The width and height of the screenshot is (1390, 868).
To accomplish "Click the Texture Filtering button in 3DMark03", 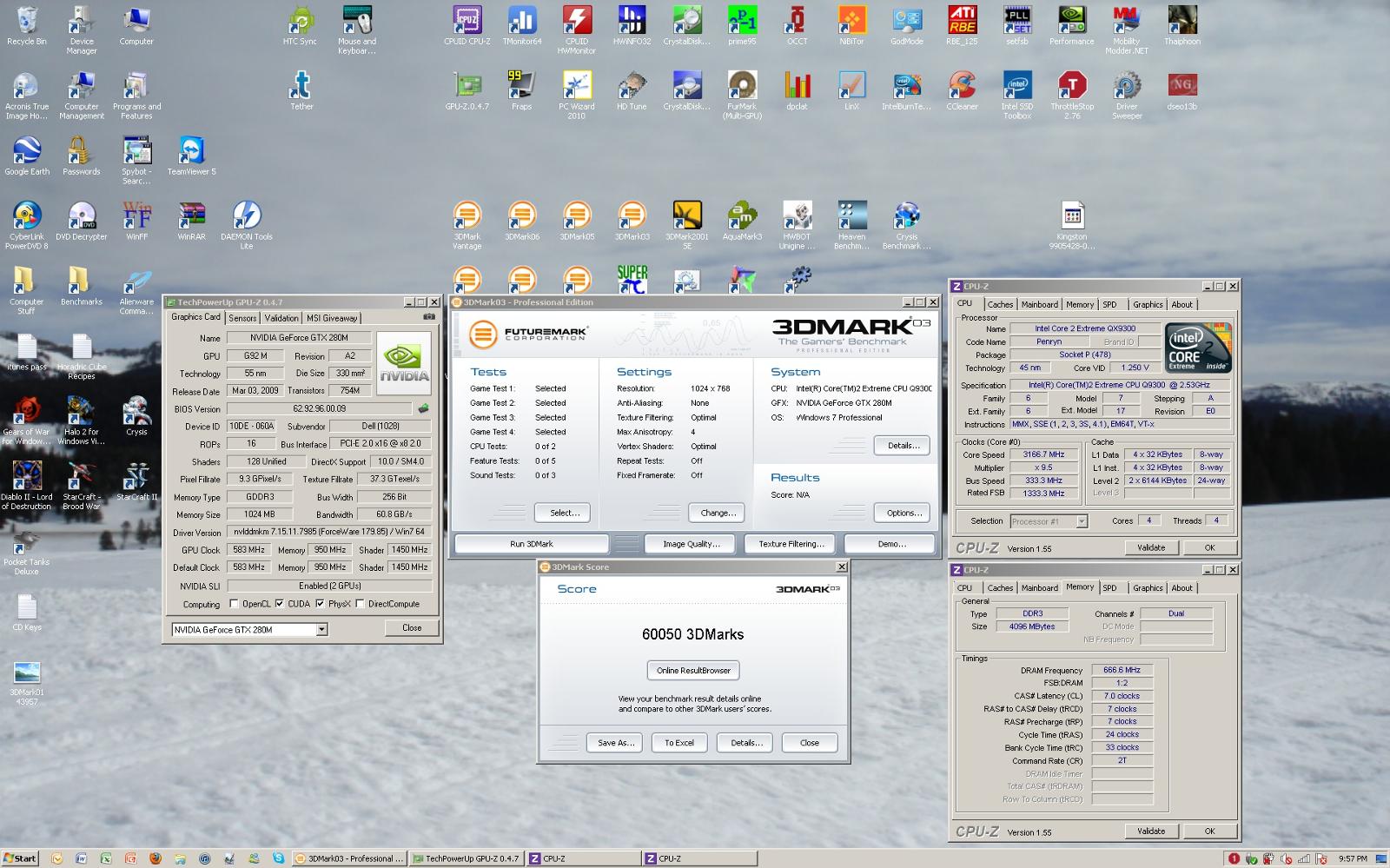I will [791, 544].
